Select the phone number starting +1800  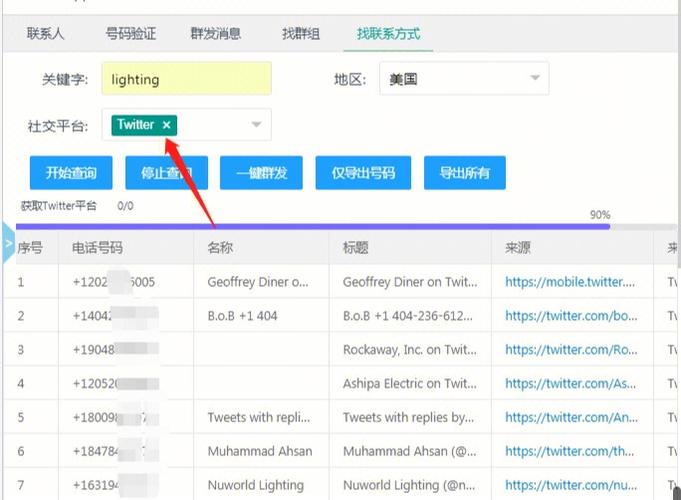point(116,417)
